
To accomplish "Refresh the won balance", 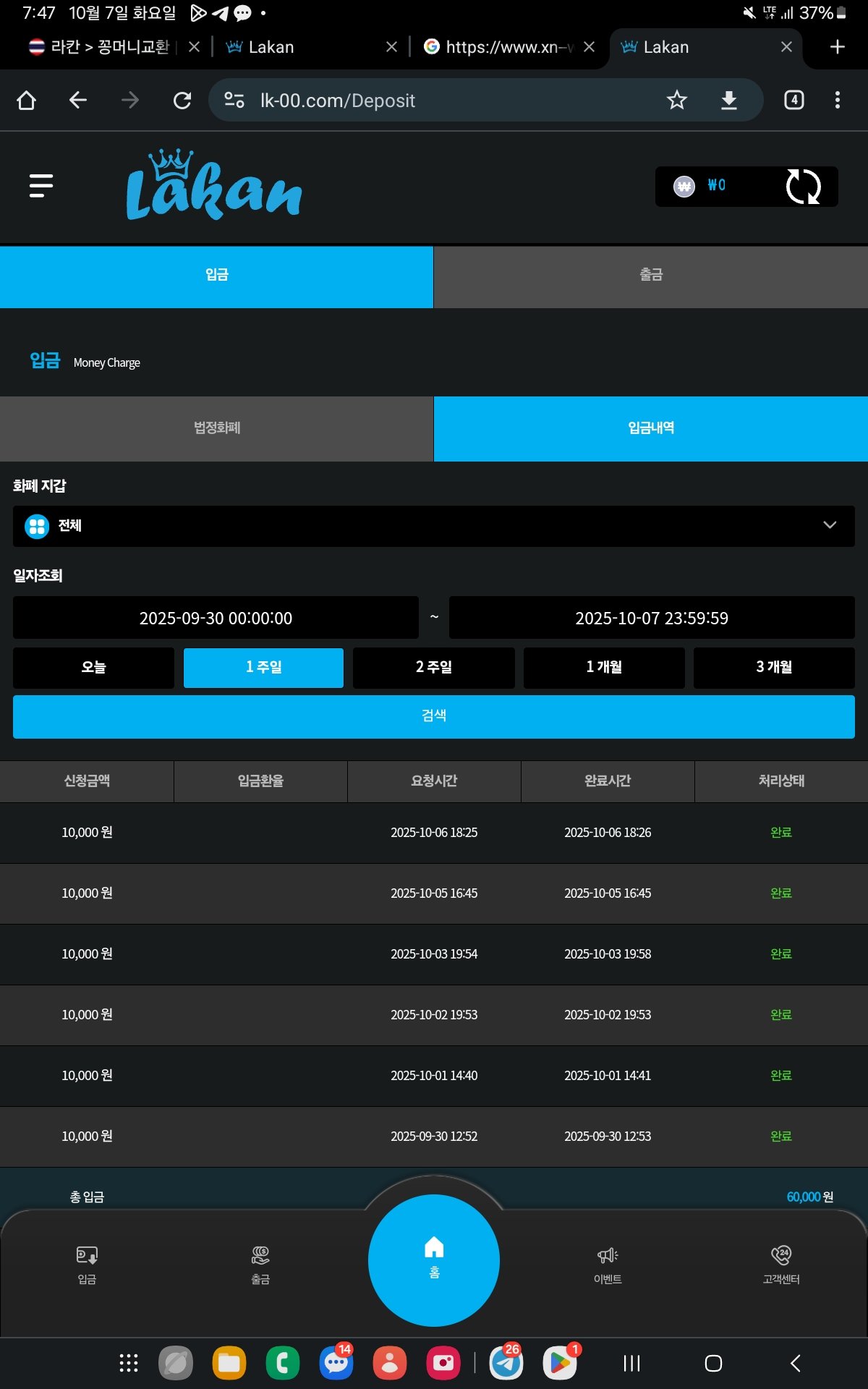I will pos(803,187).
